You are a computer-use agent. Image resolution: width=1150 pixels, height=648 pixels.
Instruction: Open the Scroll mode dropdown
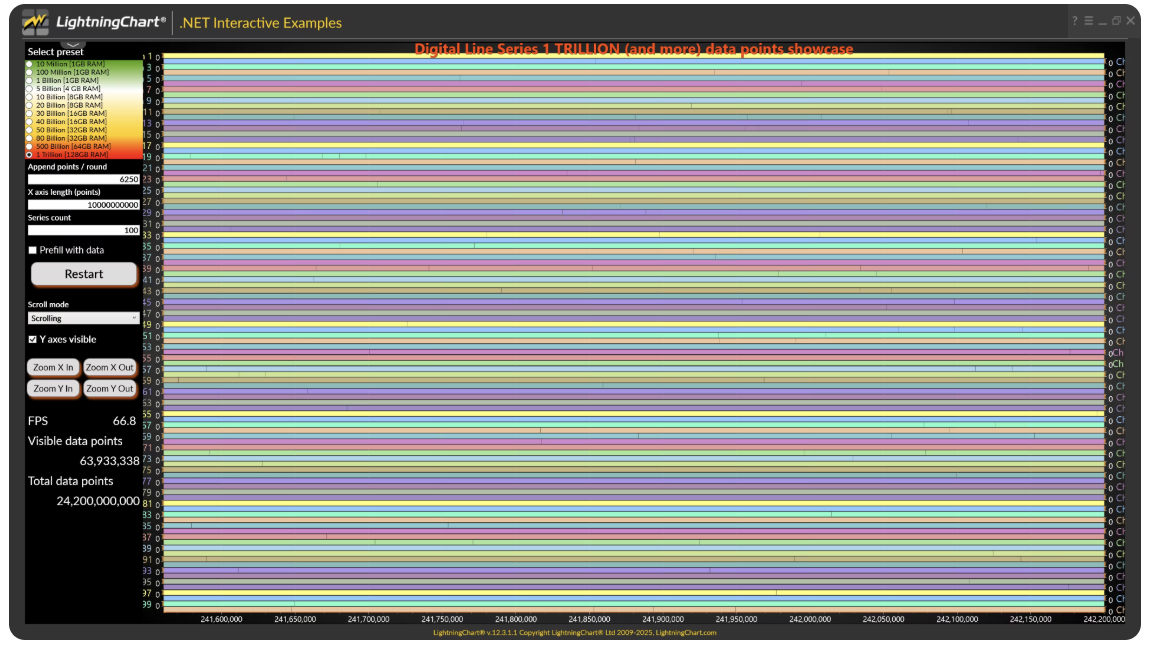click(x=84, y=318)
